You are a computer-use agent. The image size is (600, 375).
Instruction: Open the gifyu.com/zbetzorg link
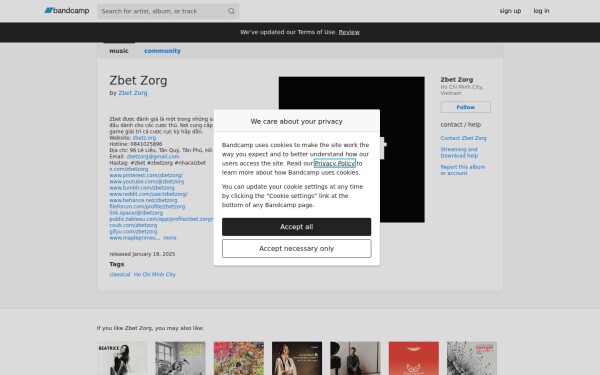133,232
